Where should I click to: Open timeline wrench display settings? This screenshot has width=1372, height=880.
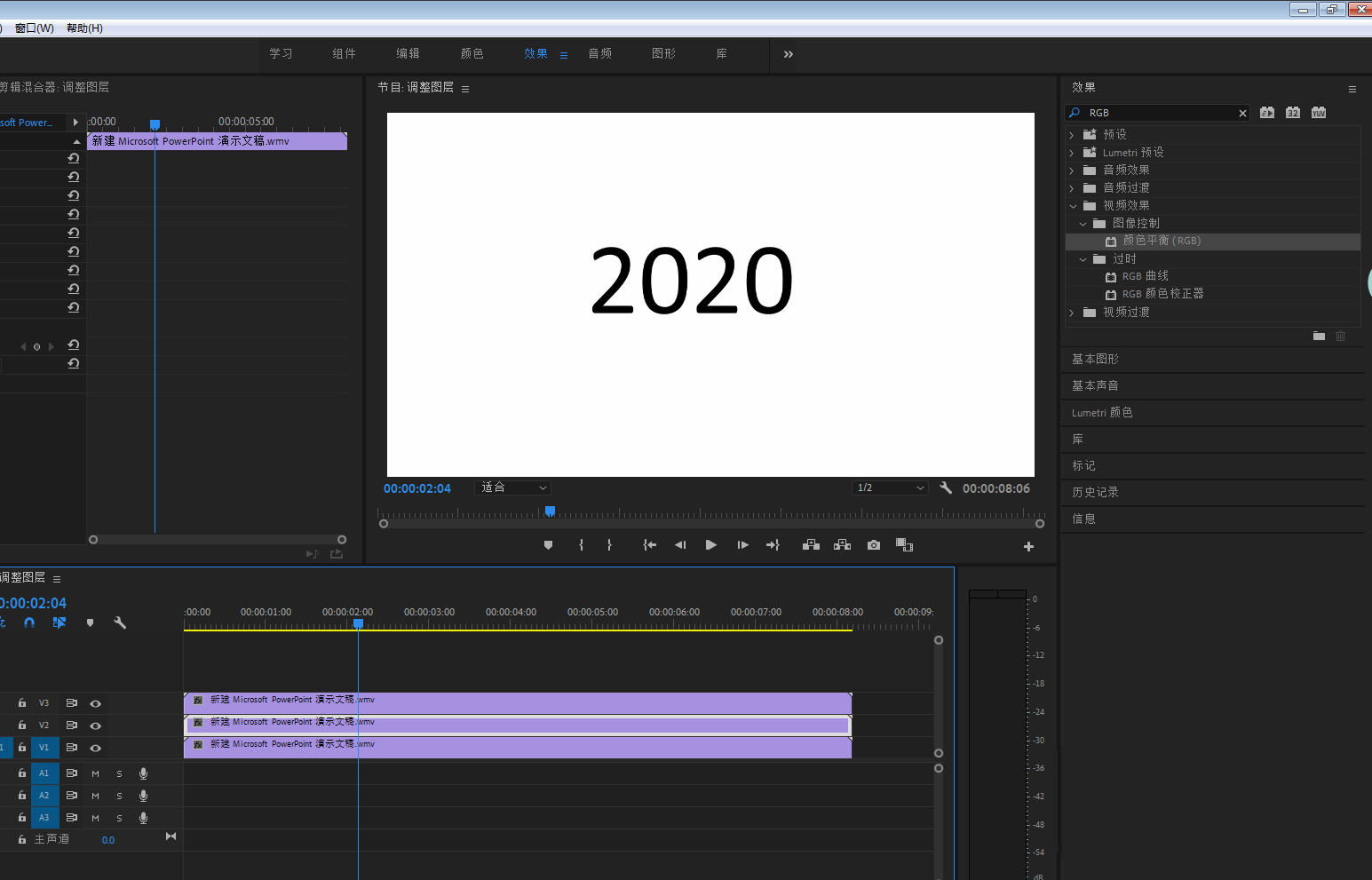(x=120, y=623)
